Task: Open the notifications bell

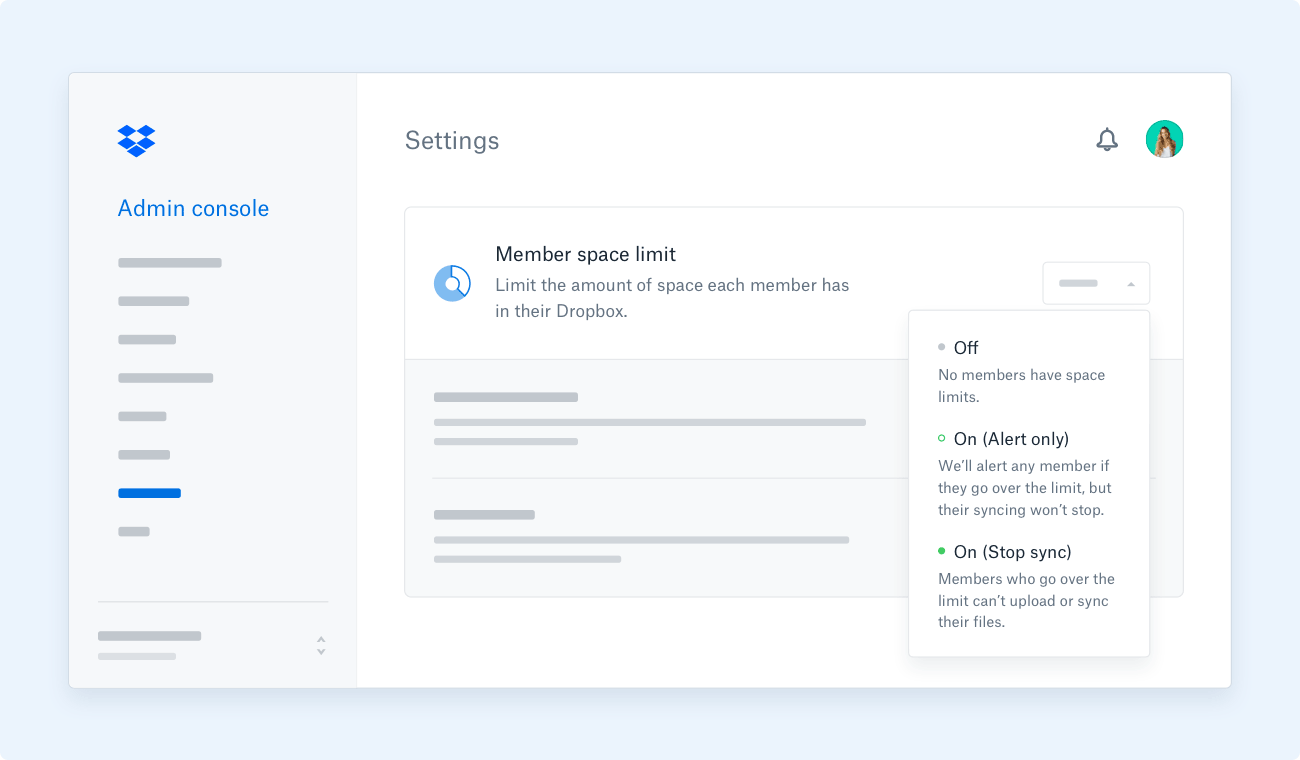Action: [x=1106, y=140]
